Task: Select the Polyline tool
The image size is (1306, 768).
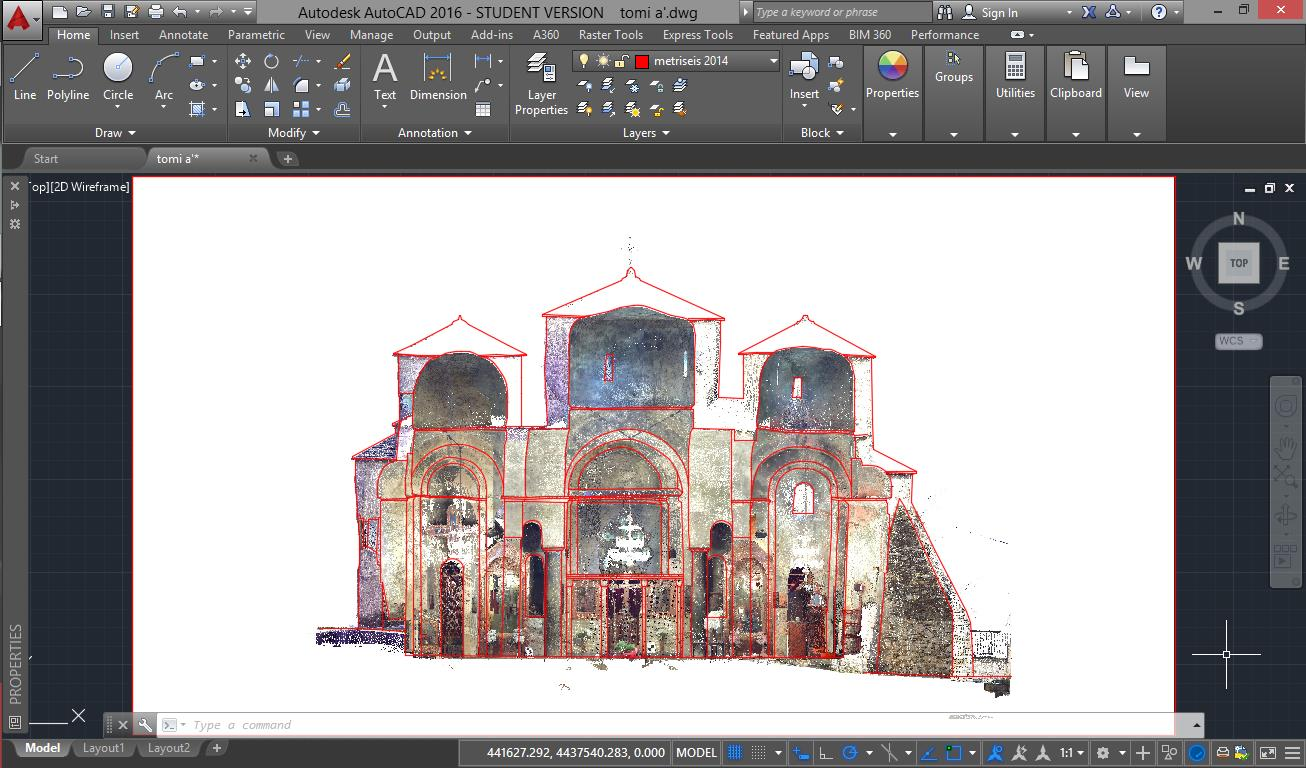Action: coord(68,77)
